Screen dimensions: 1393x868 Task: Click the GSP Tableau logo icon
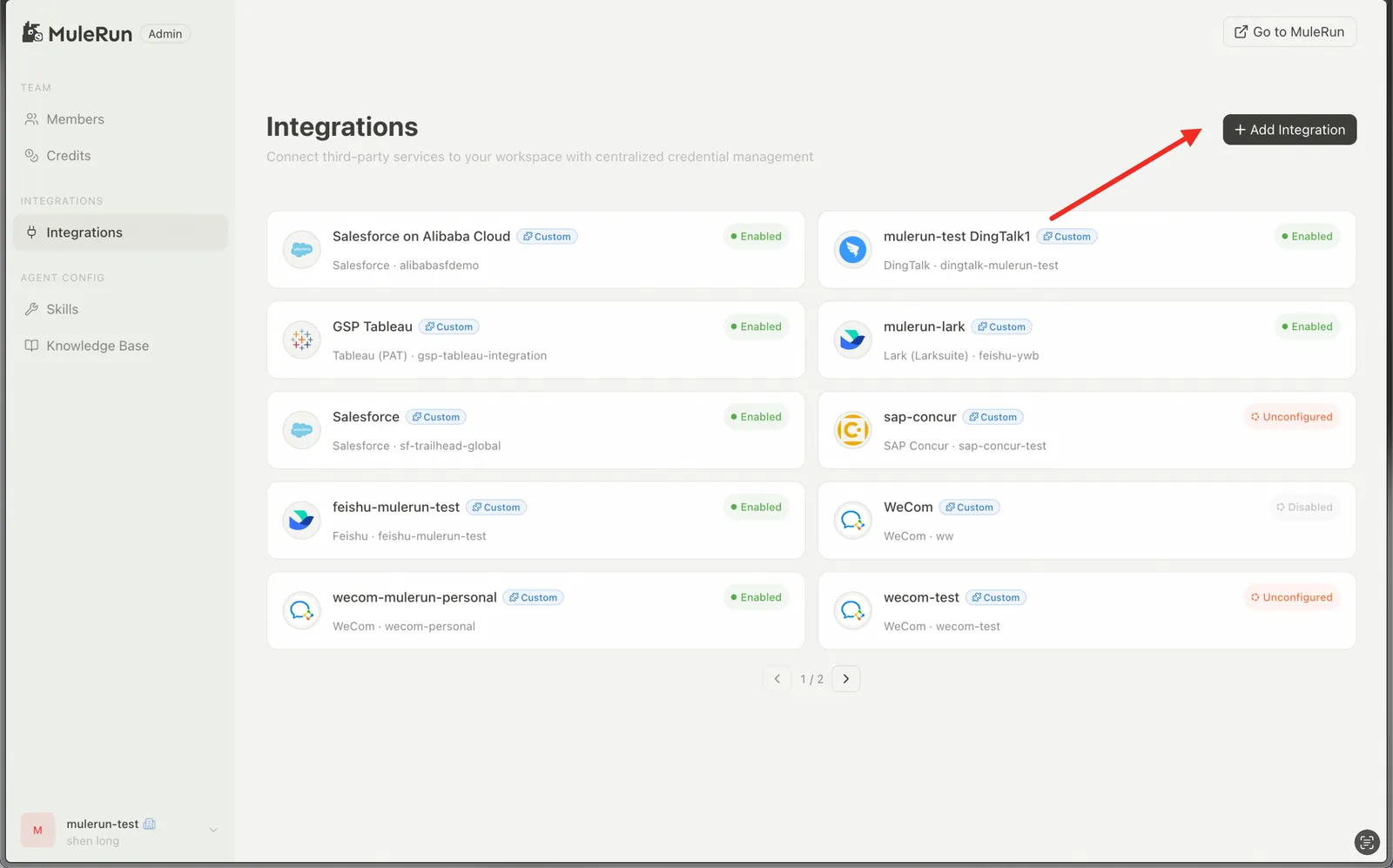pos(302,340)
